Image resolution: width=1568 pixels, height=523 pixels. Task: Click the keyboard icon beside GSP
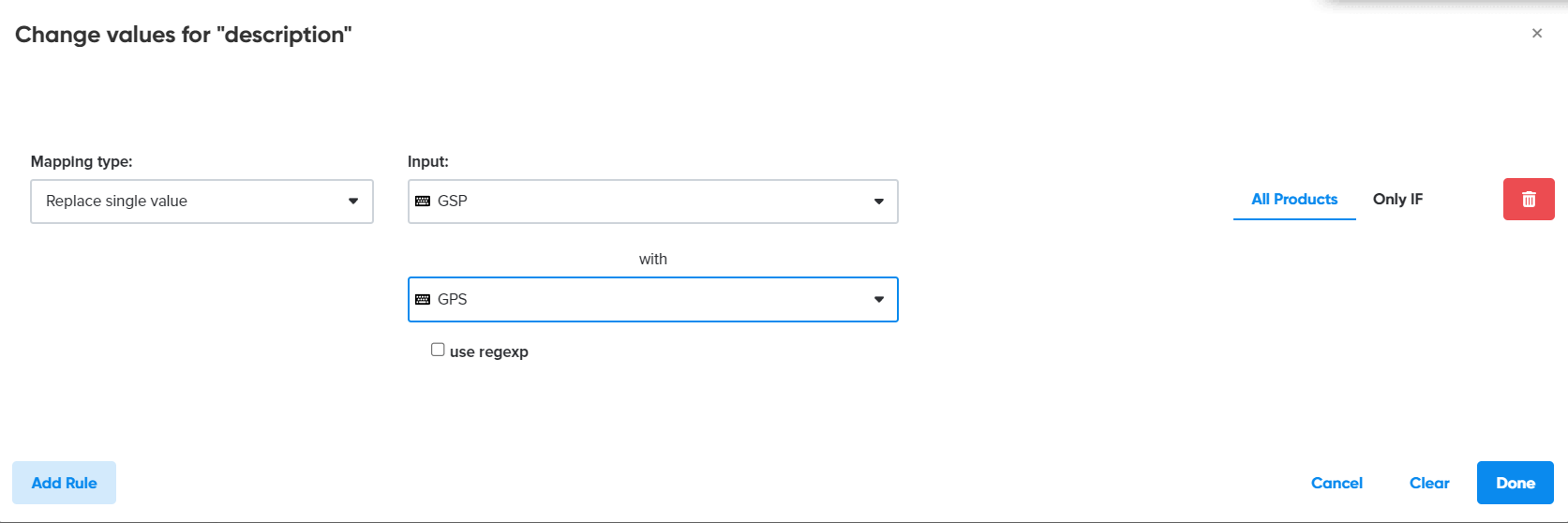click(x=423, y=202)
